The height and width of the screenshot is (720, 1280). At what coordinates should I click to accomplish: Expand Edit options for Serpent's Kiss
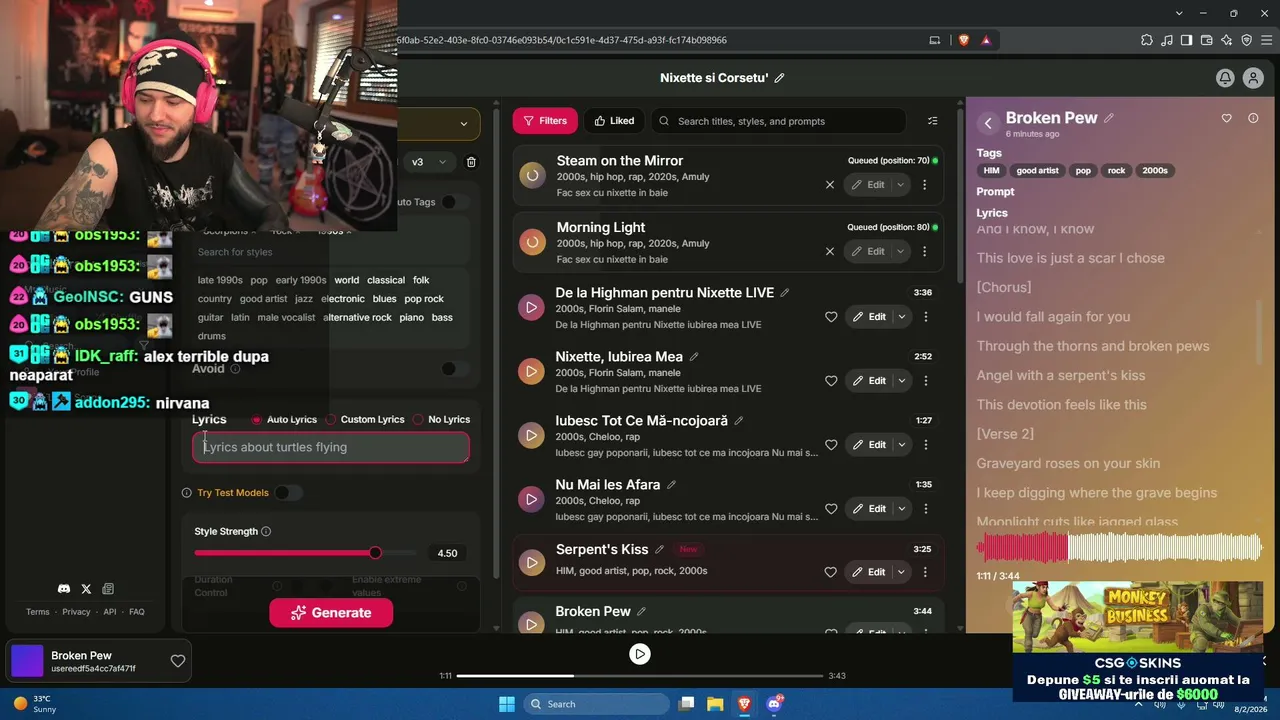[902, 572]
